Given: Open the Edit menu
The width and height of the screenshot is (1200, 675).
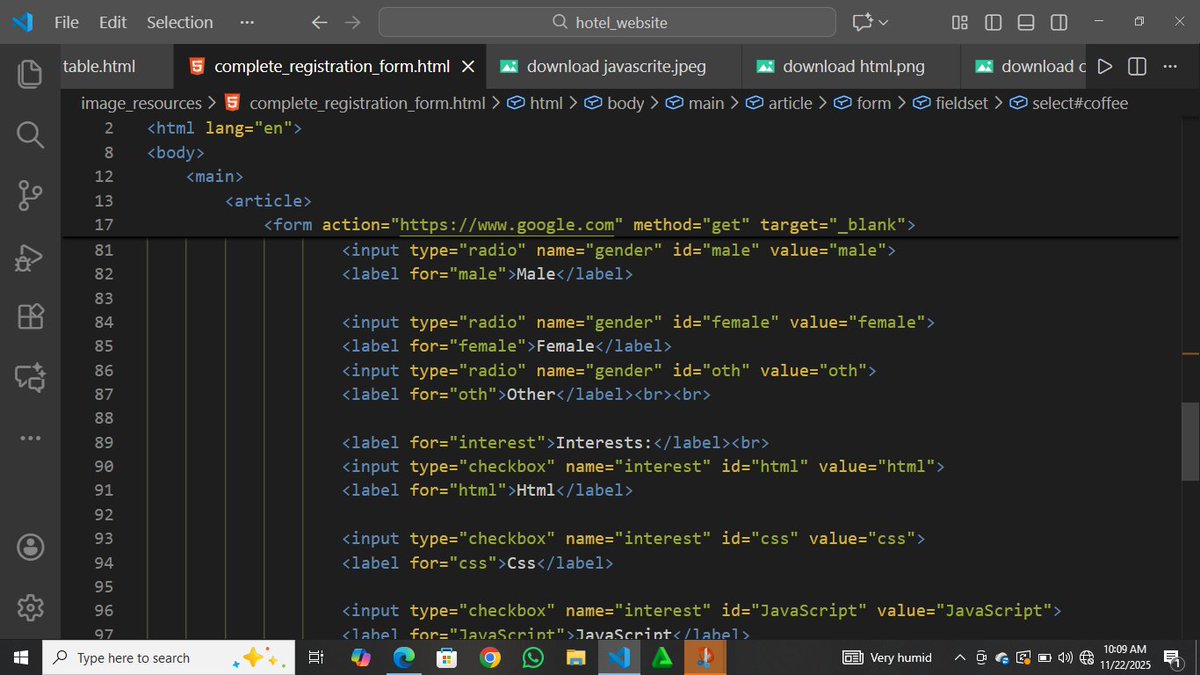Looking at the screenshot, I should tap(113, 22).
